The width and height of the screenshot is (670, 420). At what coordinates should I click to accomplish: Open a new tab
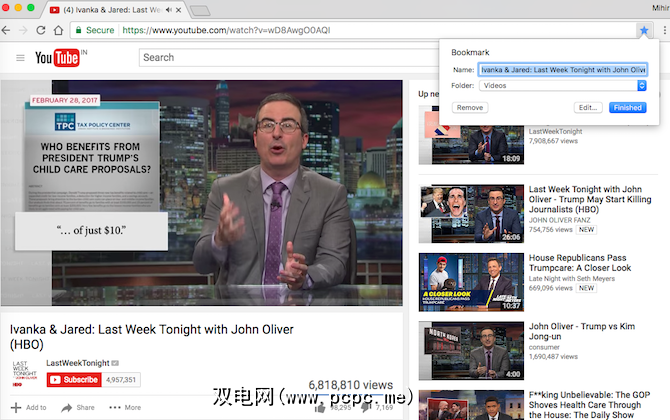click(x=200, y=11)
